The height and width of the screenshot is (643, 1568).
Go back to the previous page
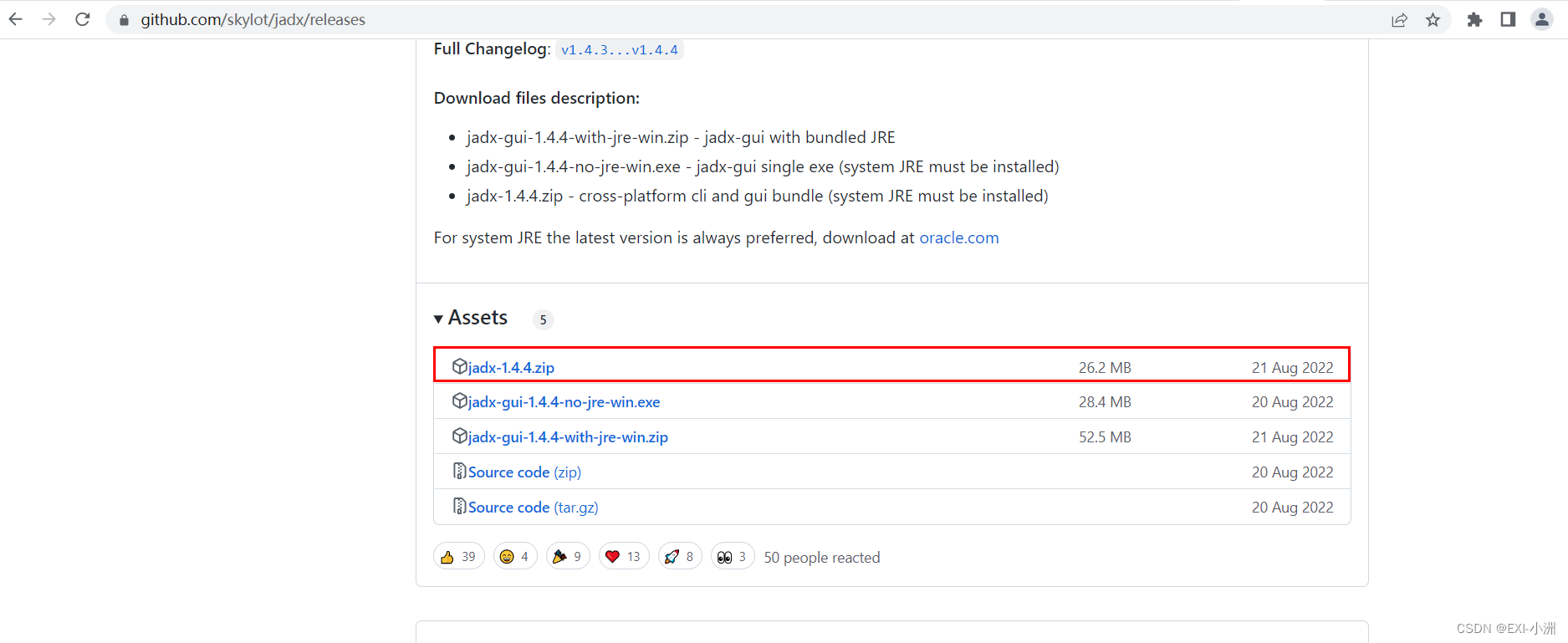click(x=16, y=19)
